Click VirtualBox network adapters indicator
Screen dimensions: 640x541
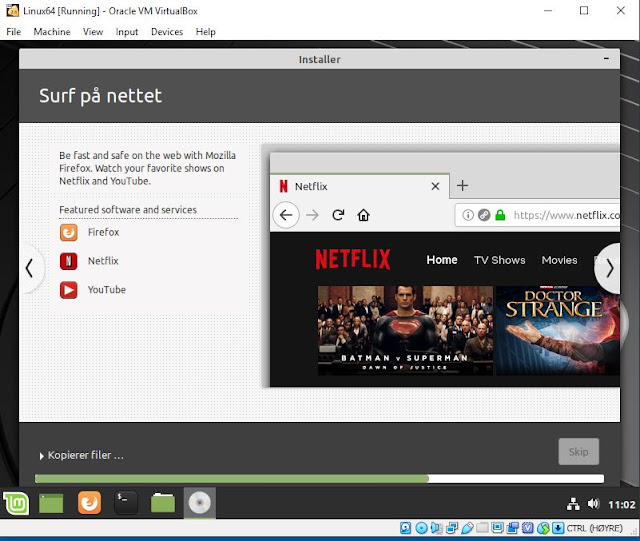coord(452,528)
